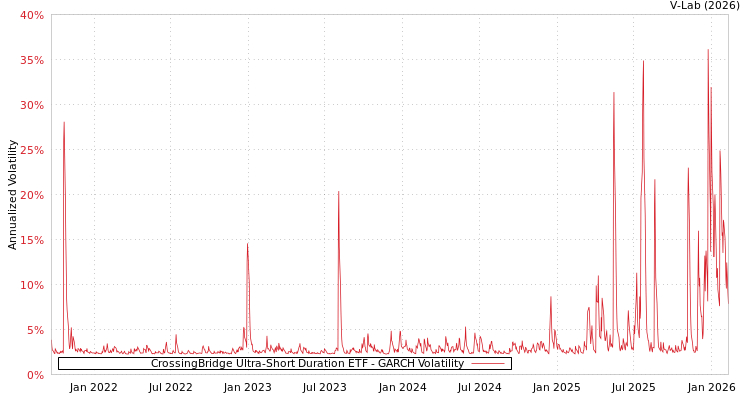Click the 40% y-axis label

tap(32, 15)
